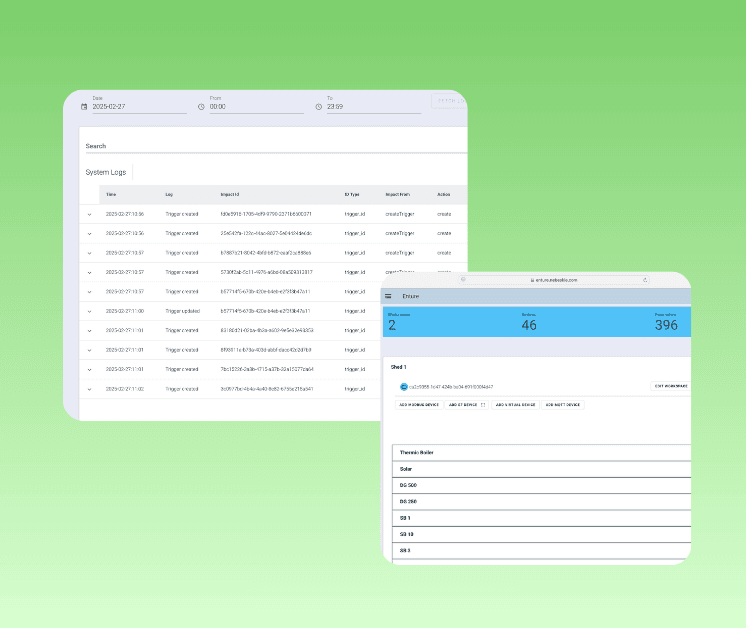
Task: Click into the Search field
Action: click(x=270, y=146)
